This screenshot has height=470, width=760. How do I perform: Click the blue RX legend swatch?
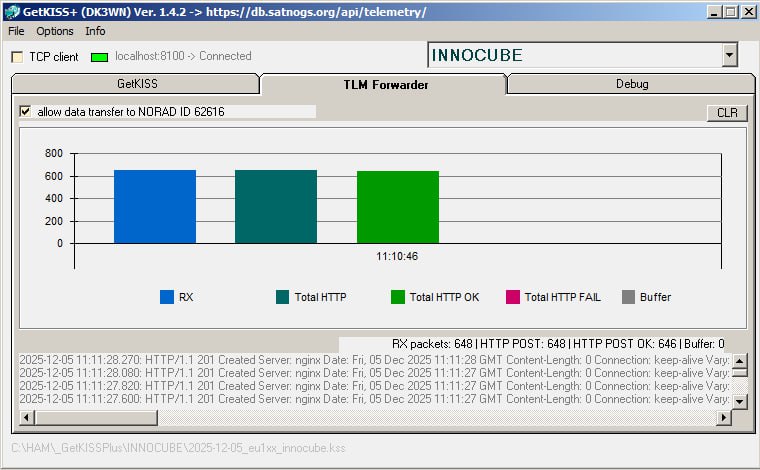pos(167,297)
